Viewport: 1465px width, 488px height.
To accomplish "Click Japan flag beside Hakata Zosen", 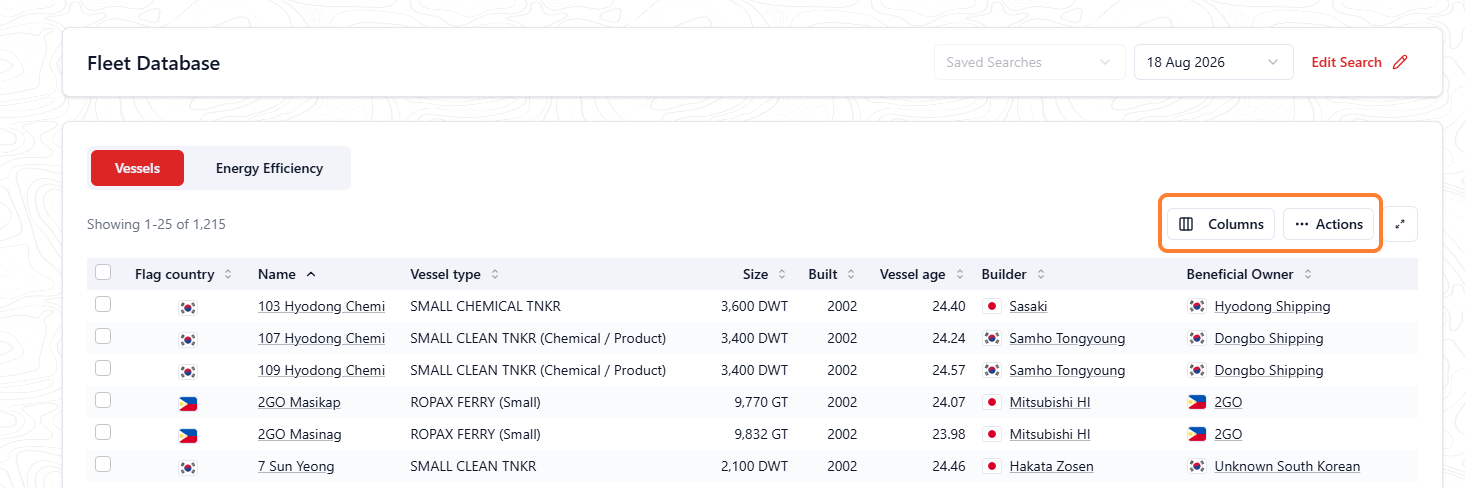I will tap(992, 466).
